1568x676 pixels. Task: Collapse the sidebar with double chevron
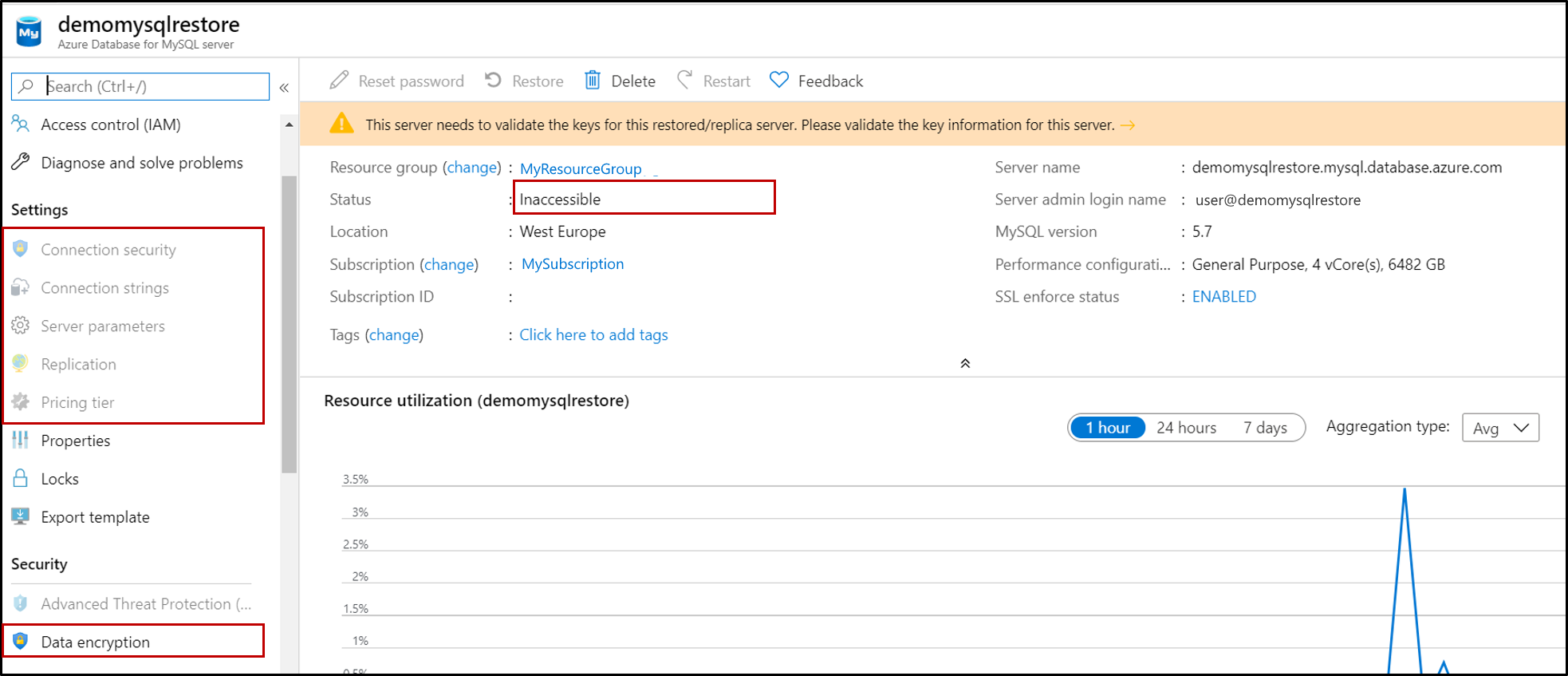click(x=284, y=88)
